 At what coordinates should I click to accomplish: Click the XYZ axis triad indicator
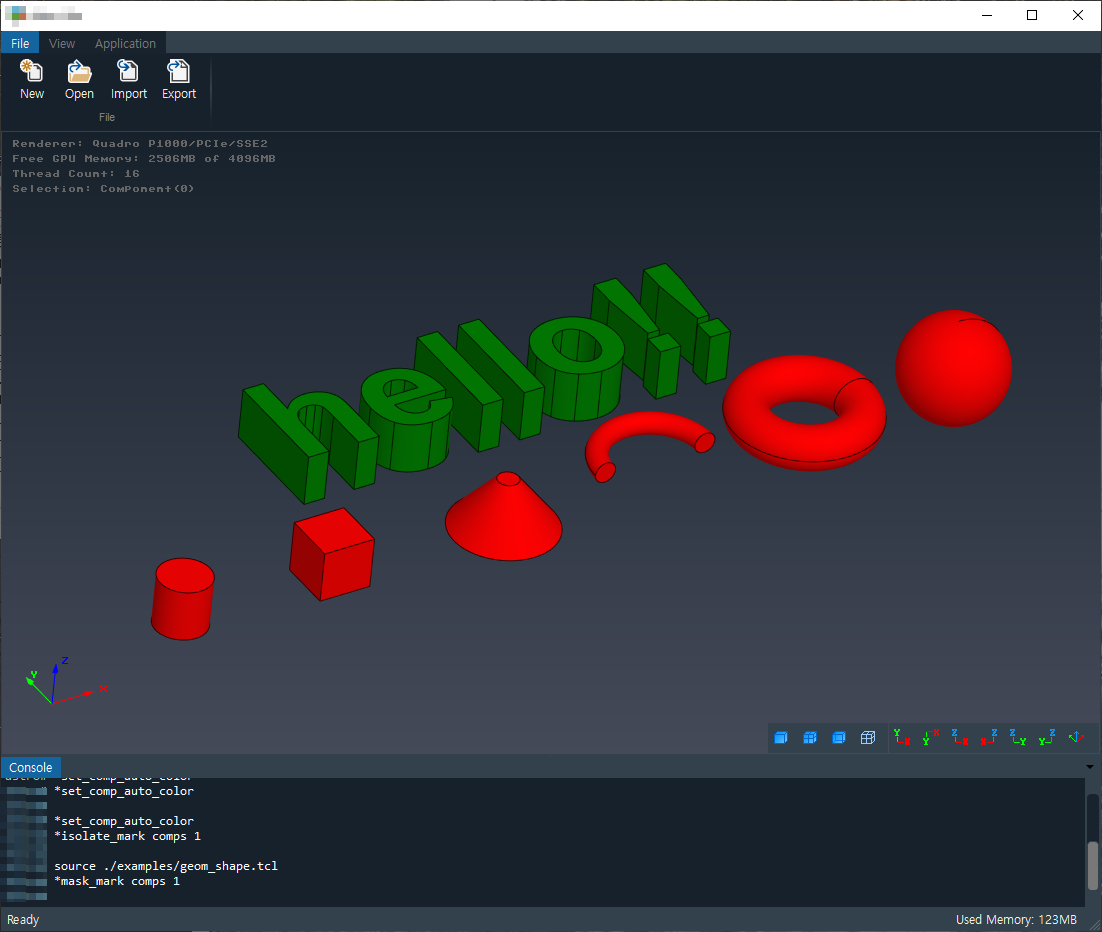tap(65, 681)
